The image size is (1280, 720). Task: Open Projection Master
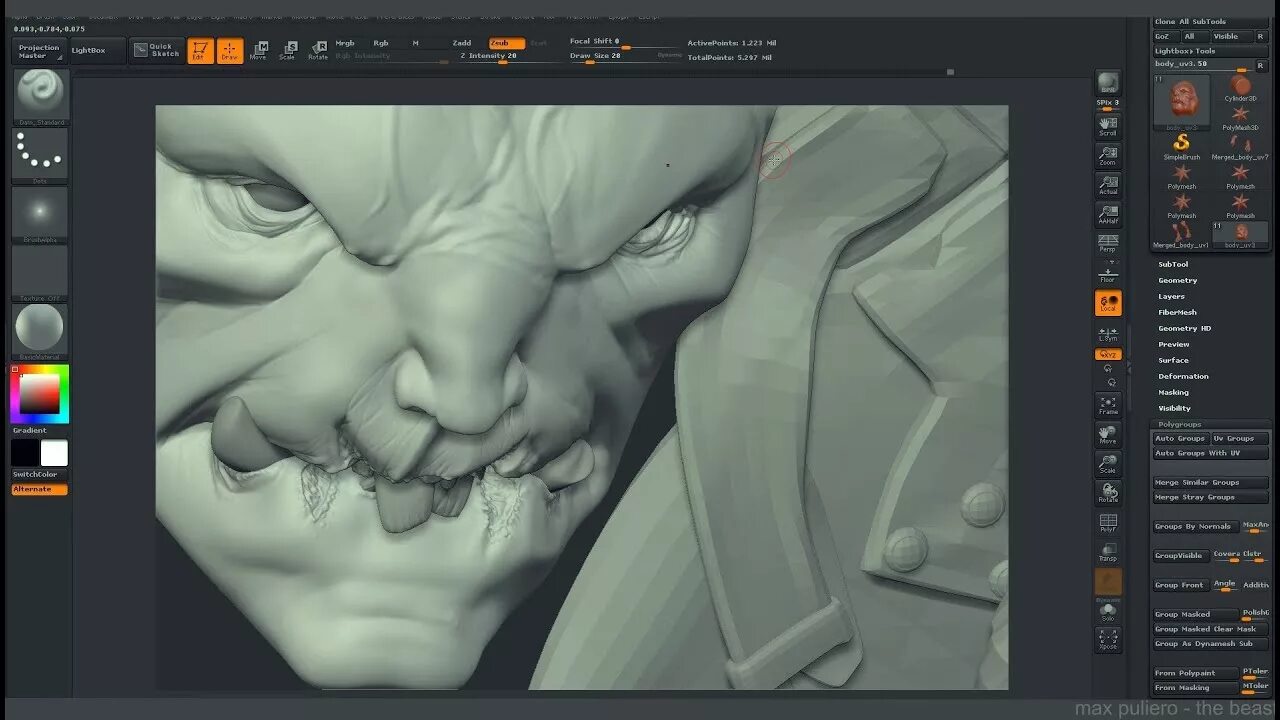(39, 51)
